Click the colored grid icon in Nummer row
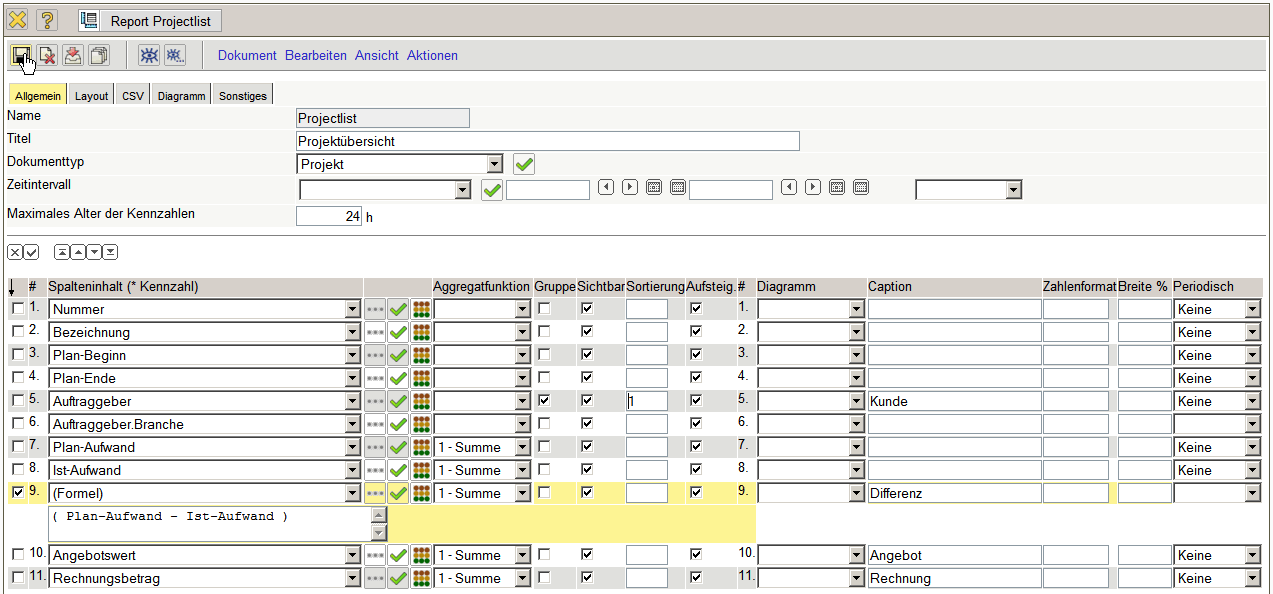This screenshot has width=1273, height=594. pyautogui.click(x=421, y=310)
